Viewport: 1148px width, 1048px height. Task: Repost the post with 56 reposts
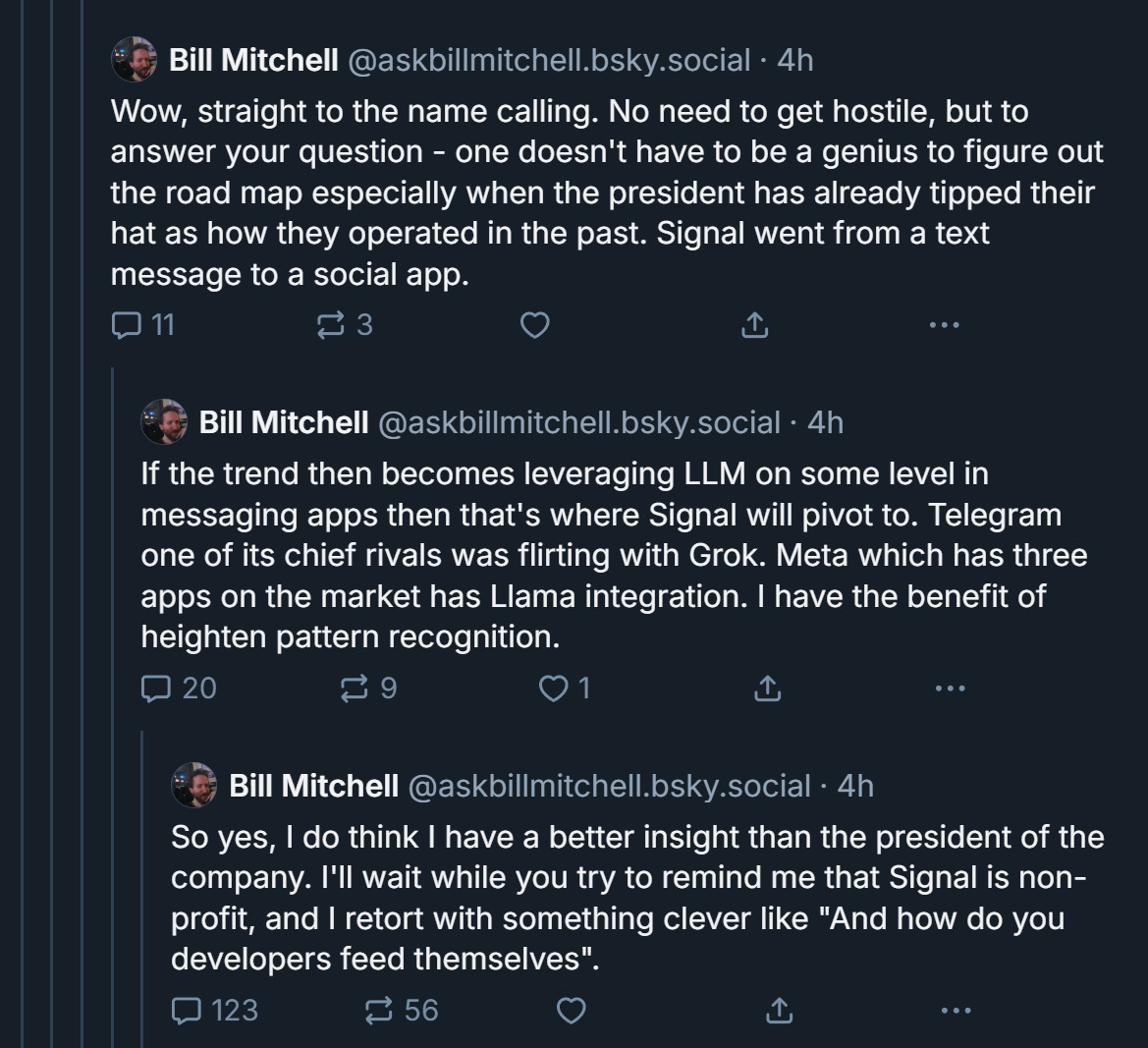[379, 1011]
